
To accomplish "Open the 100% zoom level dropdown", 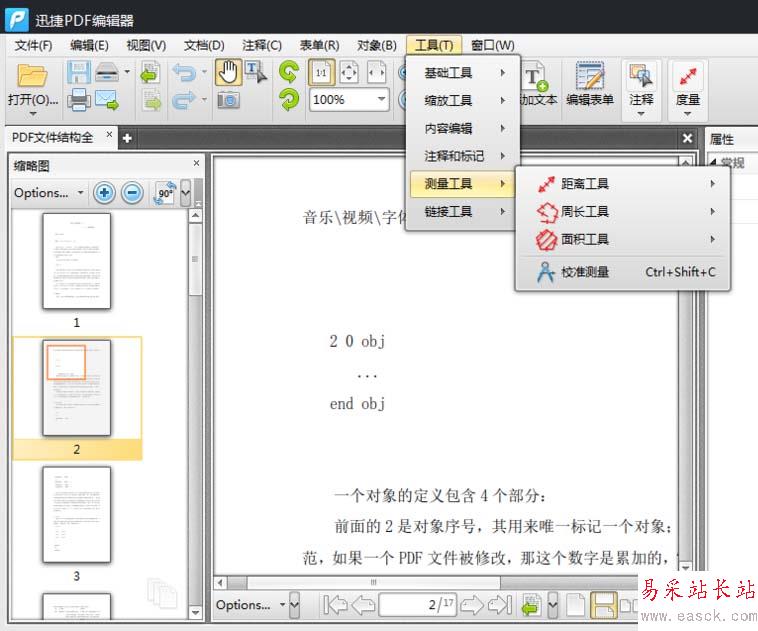I will [x=381, y=100].
